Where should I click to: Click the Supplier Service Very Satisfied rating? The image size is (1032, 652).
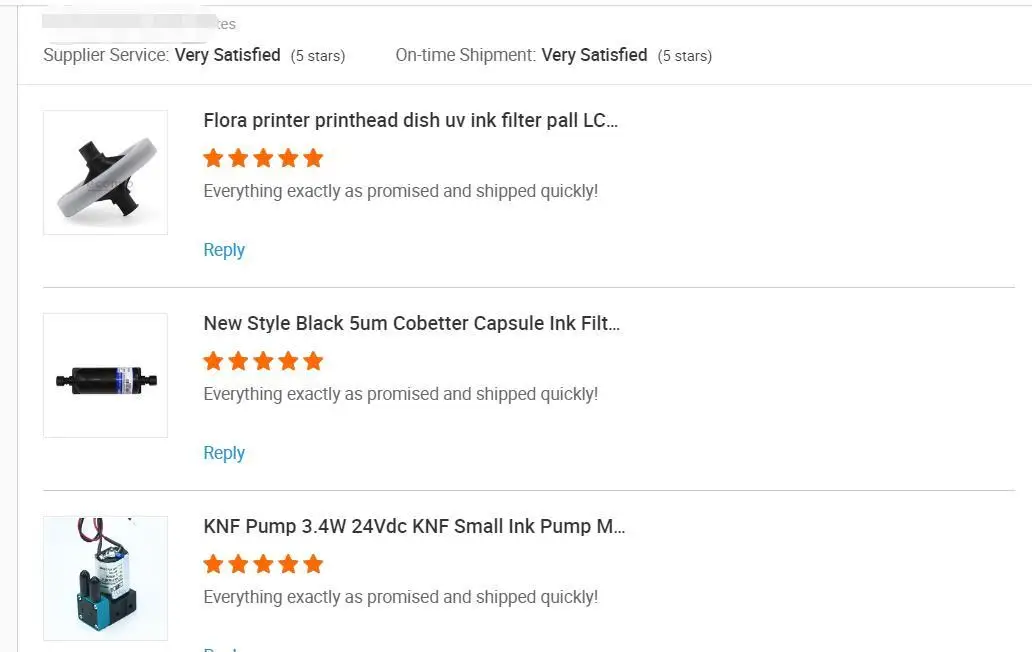(x=227, y=56)
